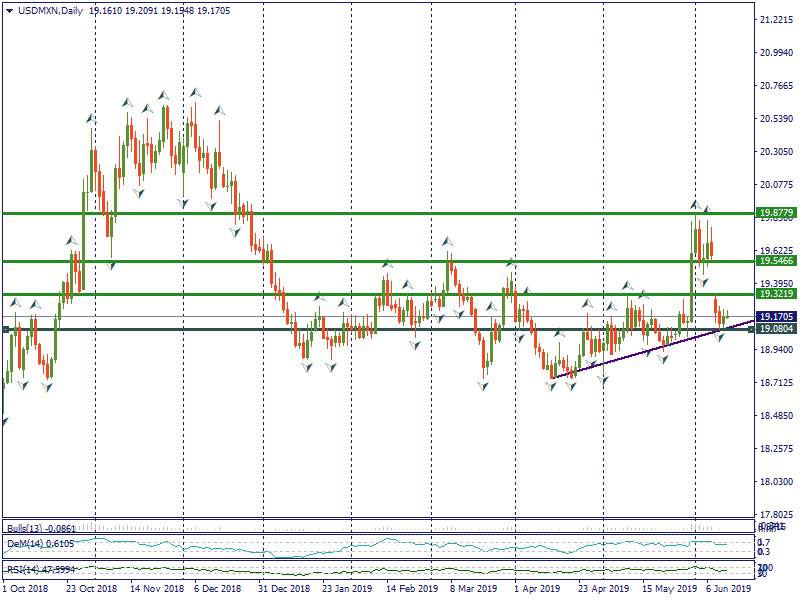Click the 14 Nov 2018 date marker
This screenshot has width=800, height=600.
click(158, 590)
